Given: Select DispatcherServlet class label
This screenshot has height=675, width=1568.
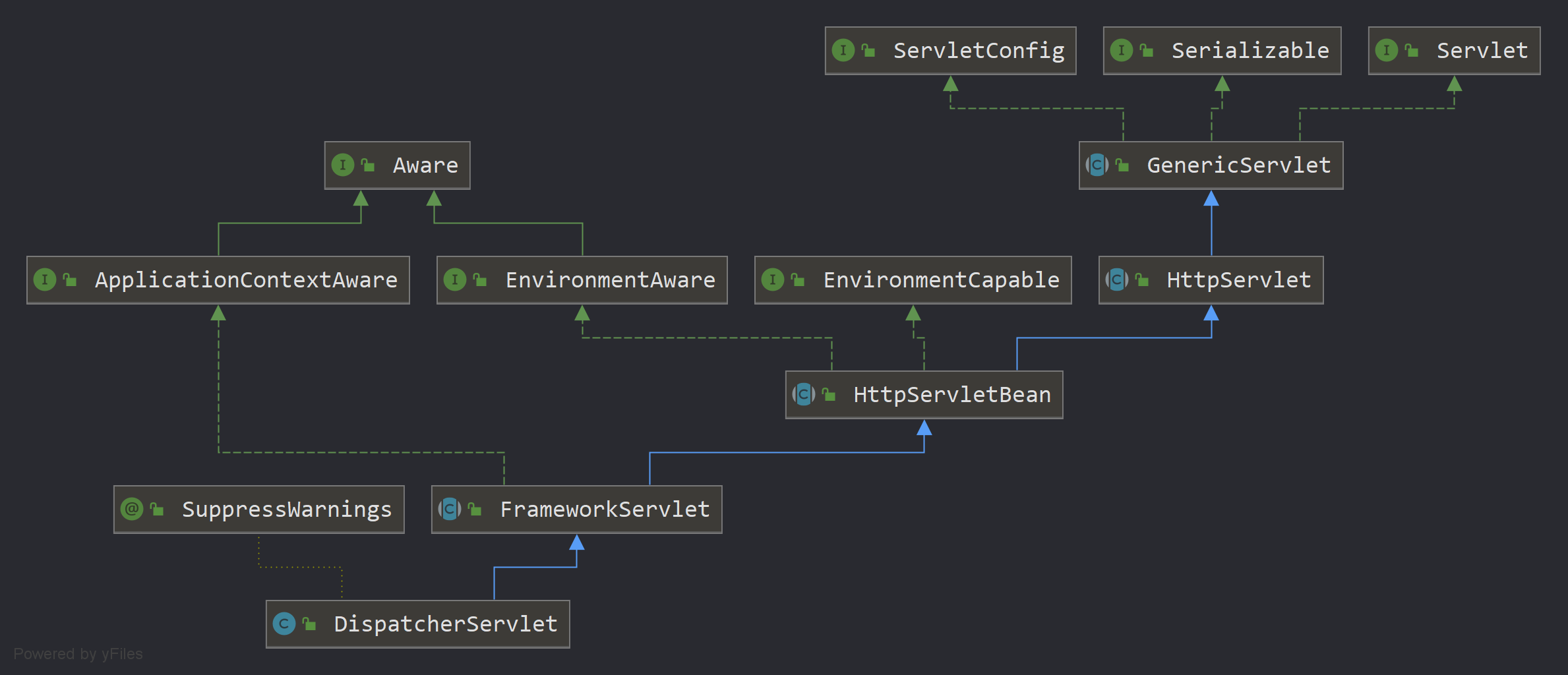Looking at the screenshot, I should 446,624.
